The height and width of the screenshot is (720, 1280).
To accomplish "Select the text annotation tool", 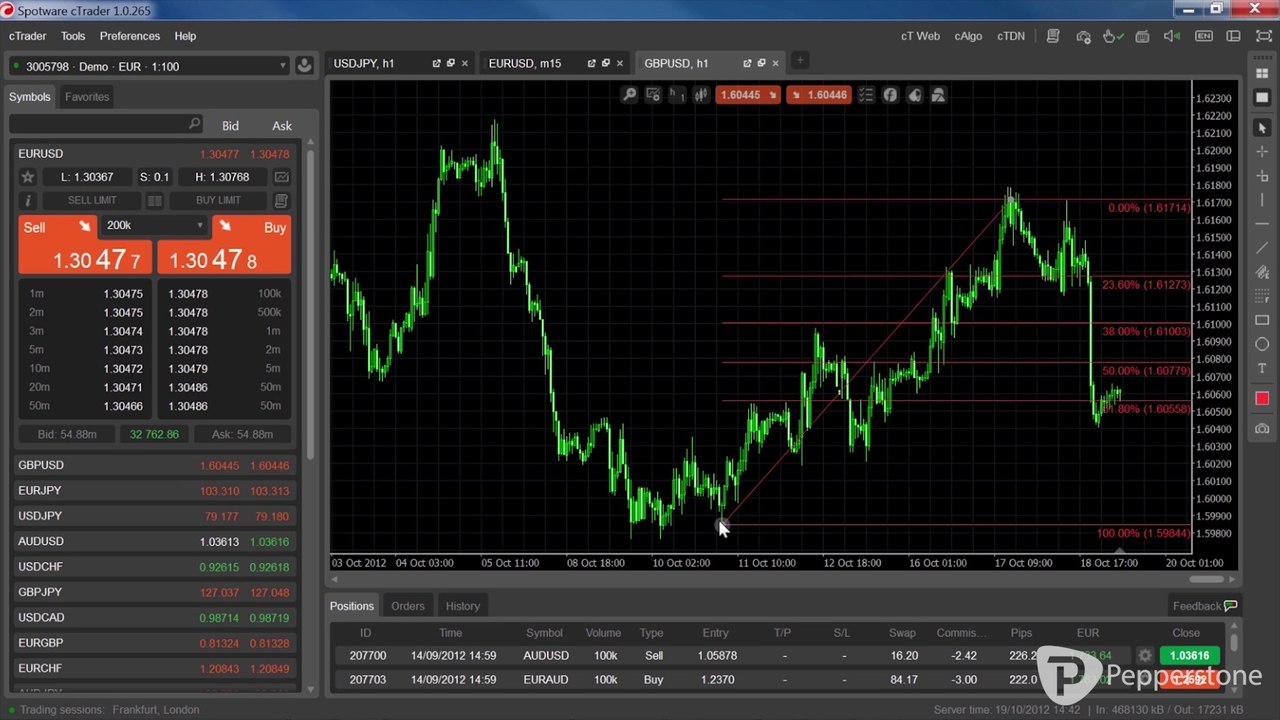I will [x=1262, y=368].
